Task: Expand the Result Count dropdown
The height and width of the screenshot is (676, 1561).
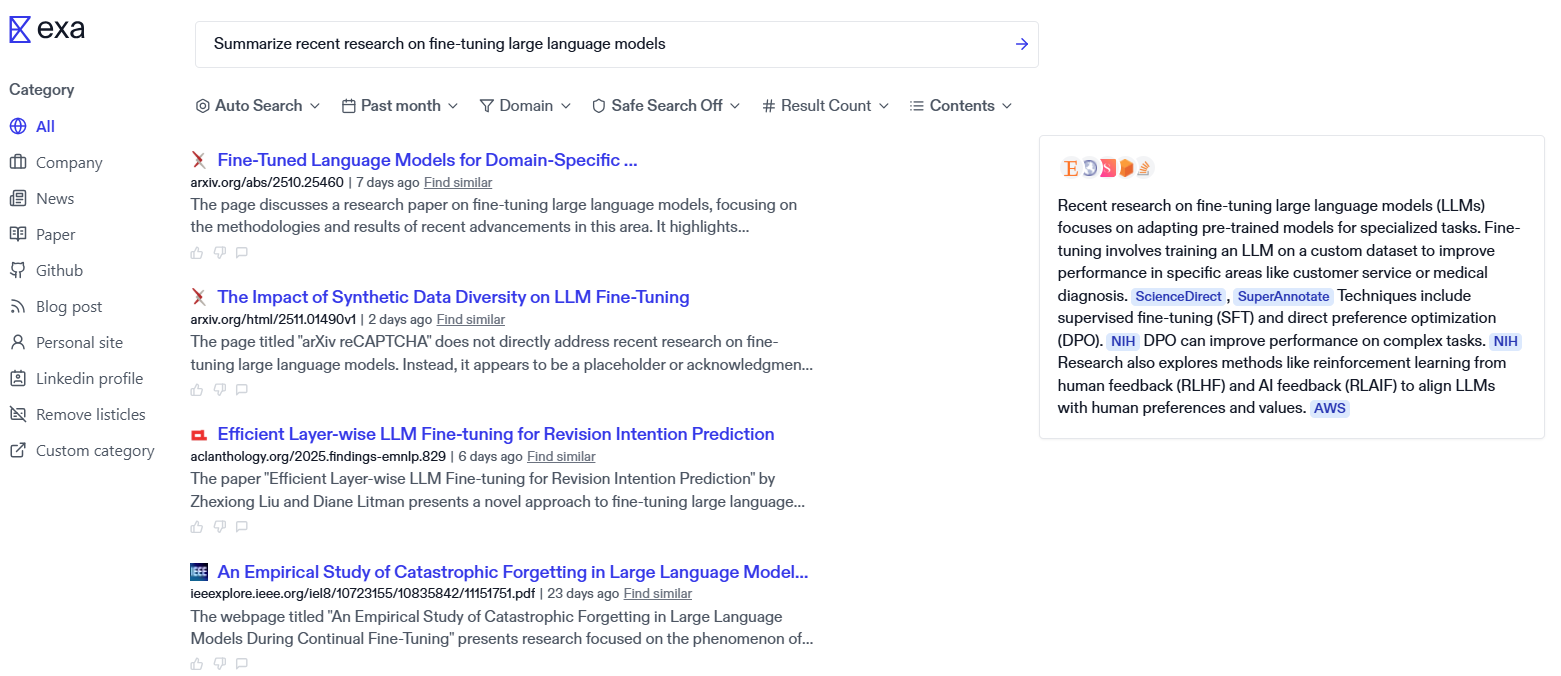Action: (824, 106)
